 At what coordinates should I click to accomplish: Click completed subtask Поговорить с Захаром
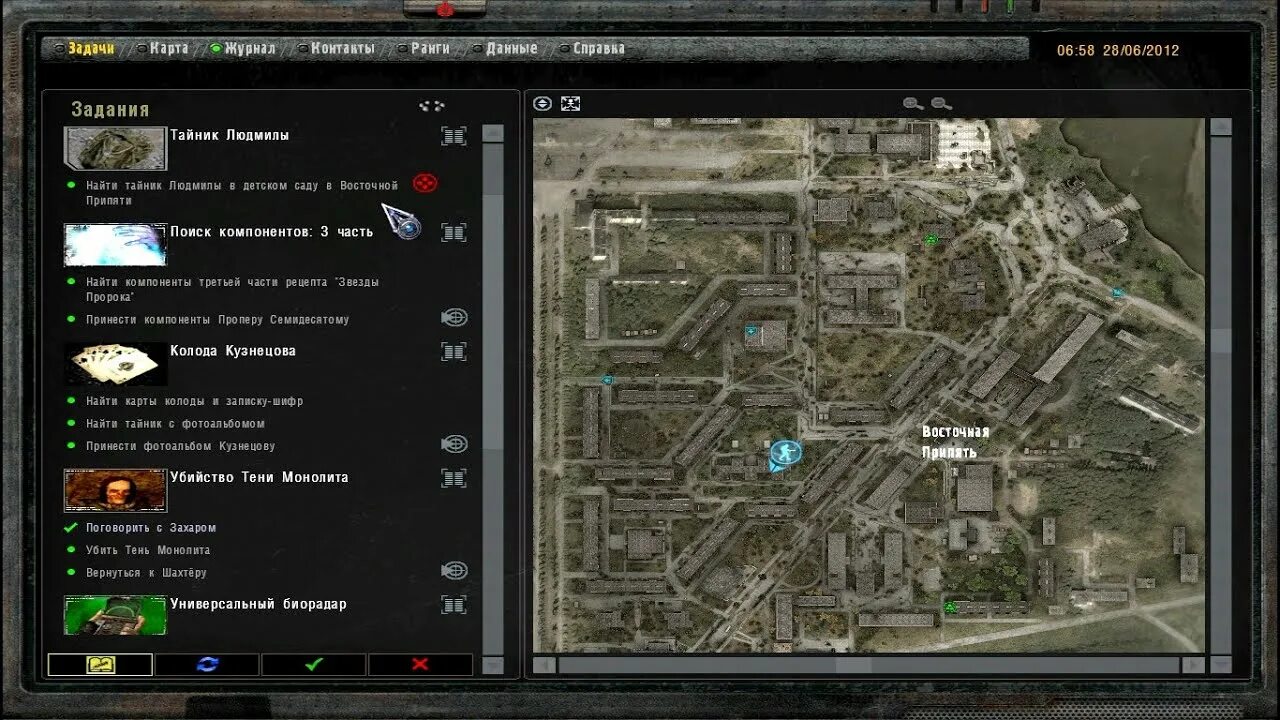click(x=151, y=528)
